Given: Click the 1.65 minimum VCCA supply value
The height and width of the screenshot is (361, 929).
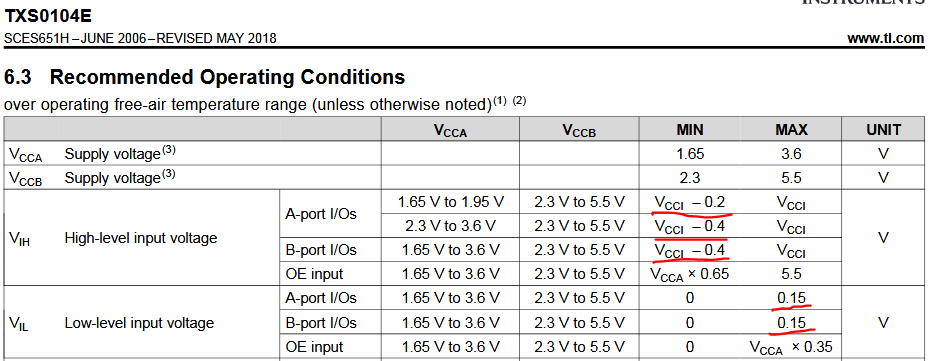Looking at the screenshot, I should pyautogui.click(x=690, y=154).
